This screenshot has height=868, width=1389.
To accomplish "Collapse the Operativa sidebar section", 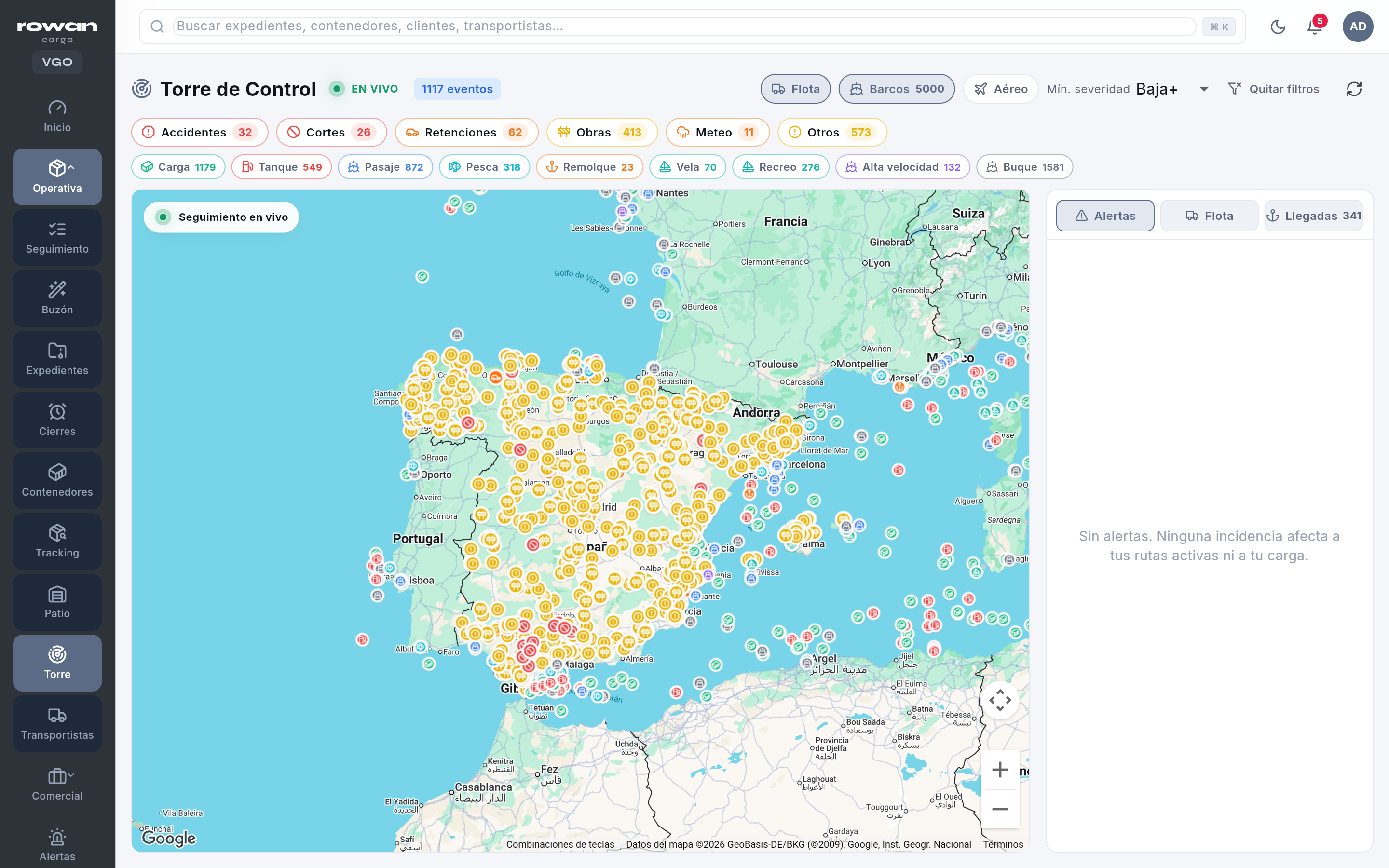I will [x=57, y=177].
